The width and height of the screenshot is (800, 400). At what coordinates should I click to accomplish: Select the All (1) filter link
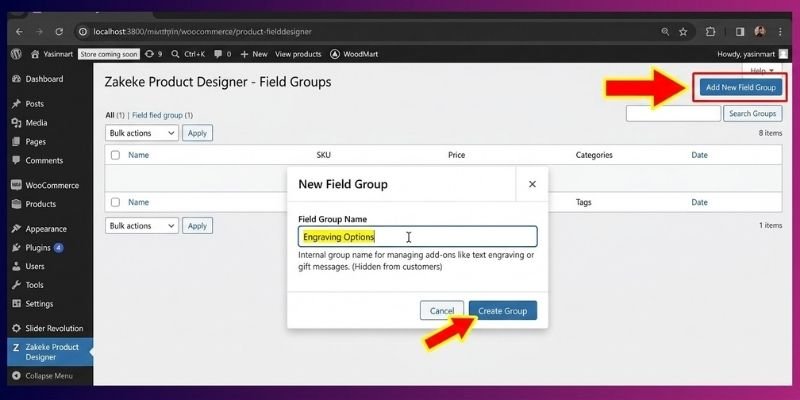click(x=115, y=115)
